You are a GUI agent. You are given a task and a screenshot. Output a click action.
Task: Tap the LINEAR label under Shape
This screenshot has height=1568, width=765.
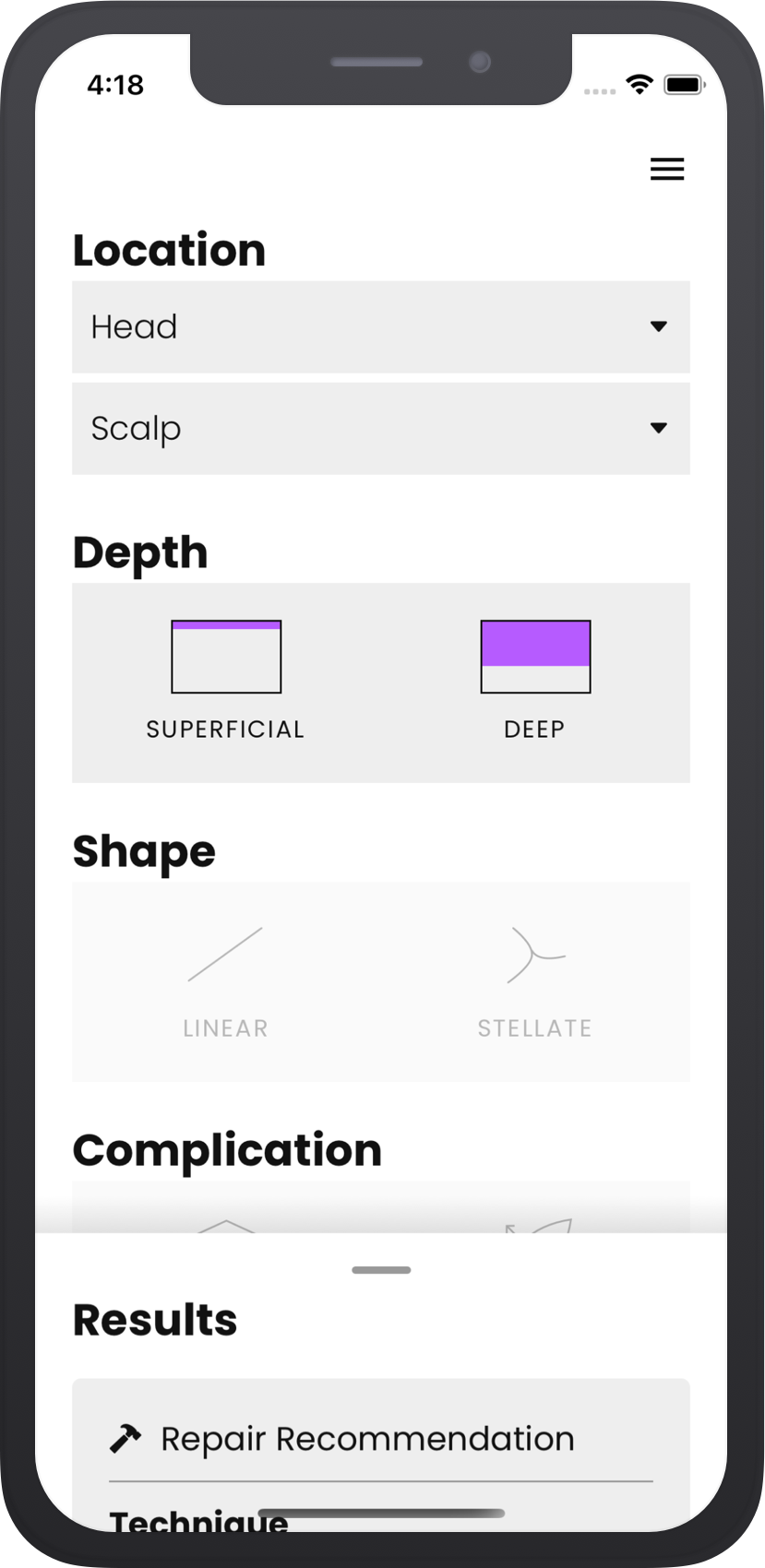point(225,1028)
